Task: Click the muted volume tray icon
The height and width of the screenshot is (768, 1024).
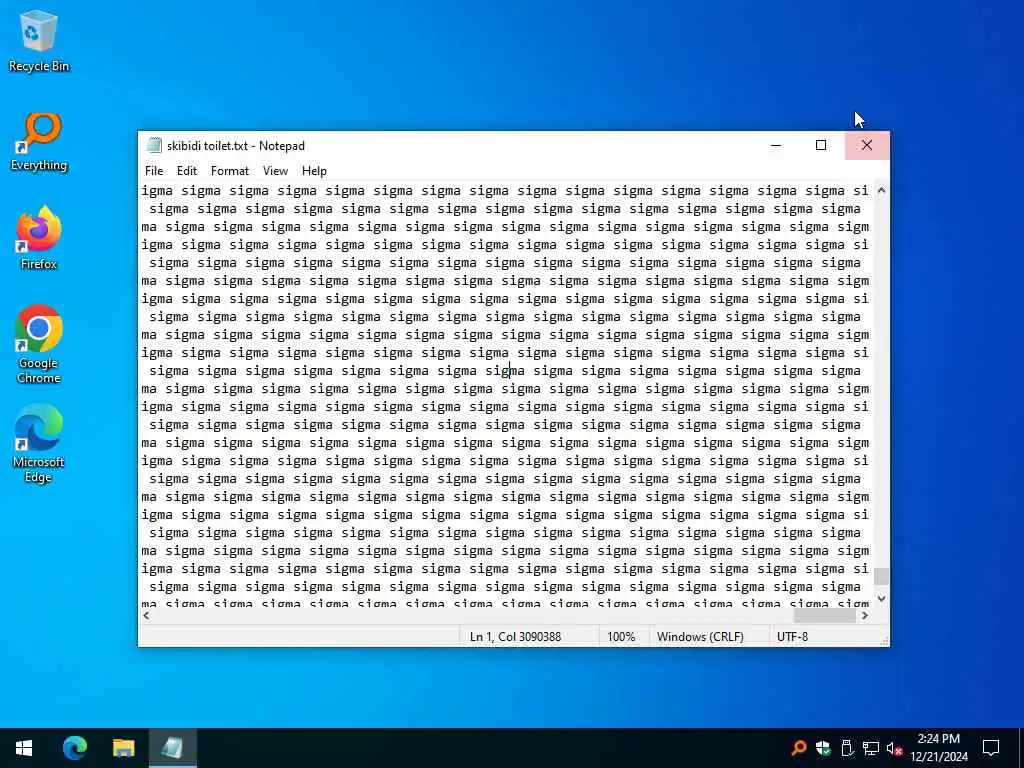Action: click(894, 748)
